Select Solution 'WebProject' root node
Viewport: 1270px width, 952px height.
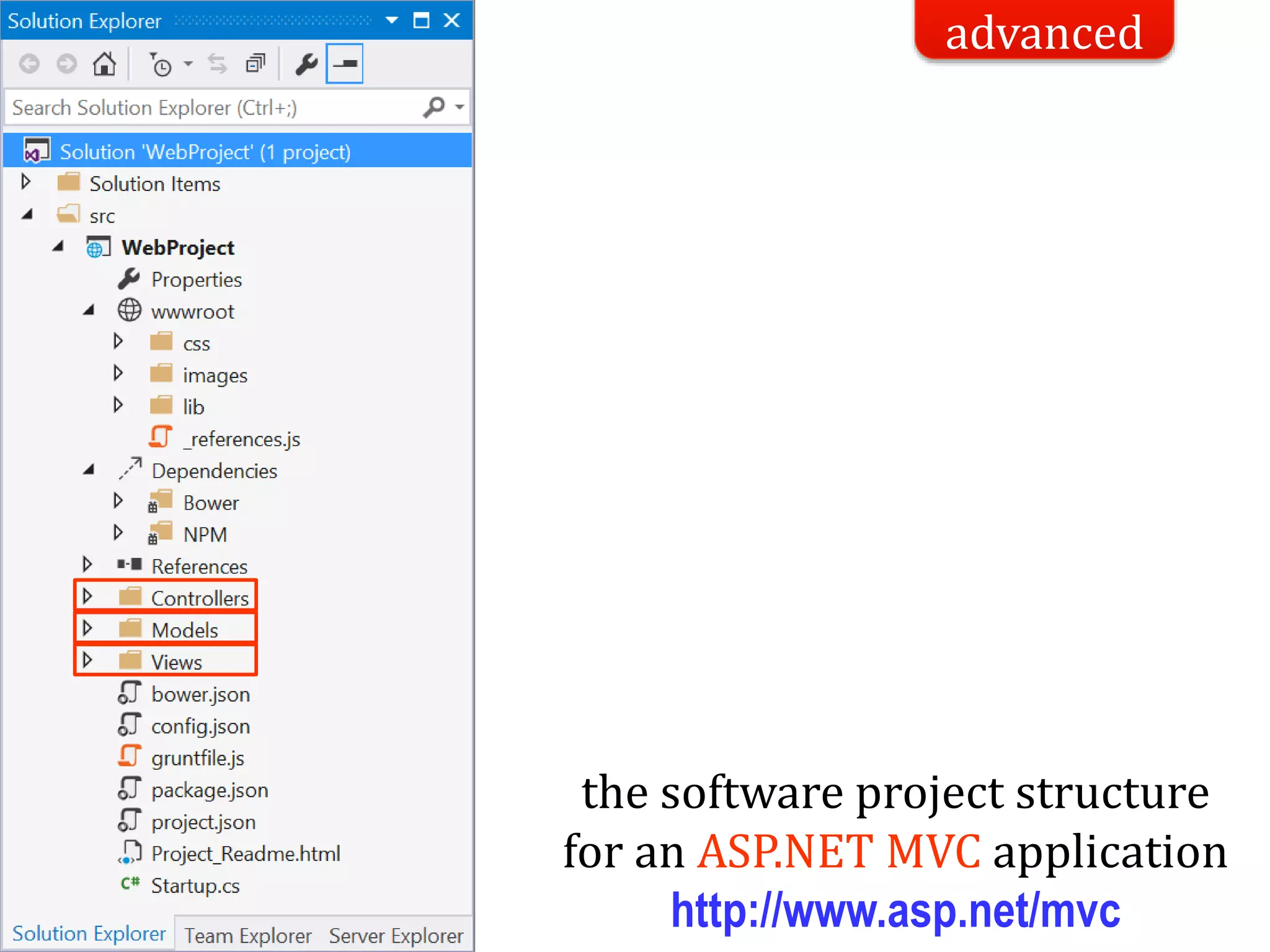(238, 151)
